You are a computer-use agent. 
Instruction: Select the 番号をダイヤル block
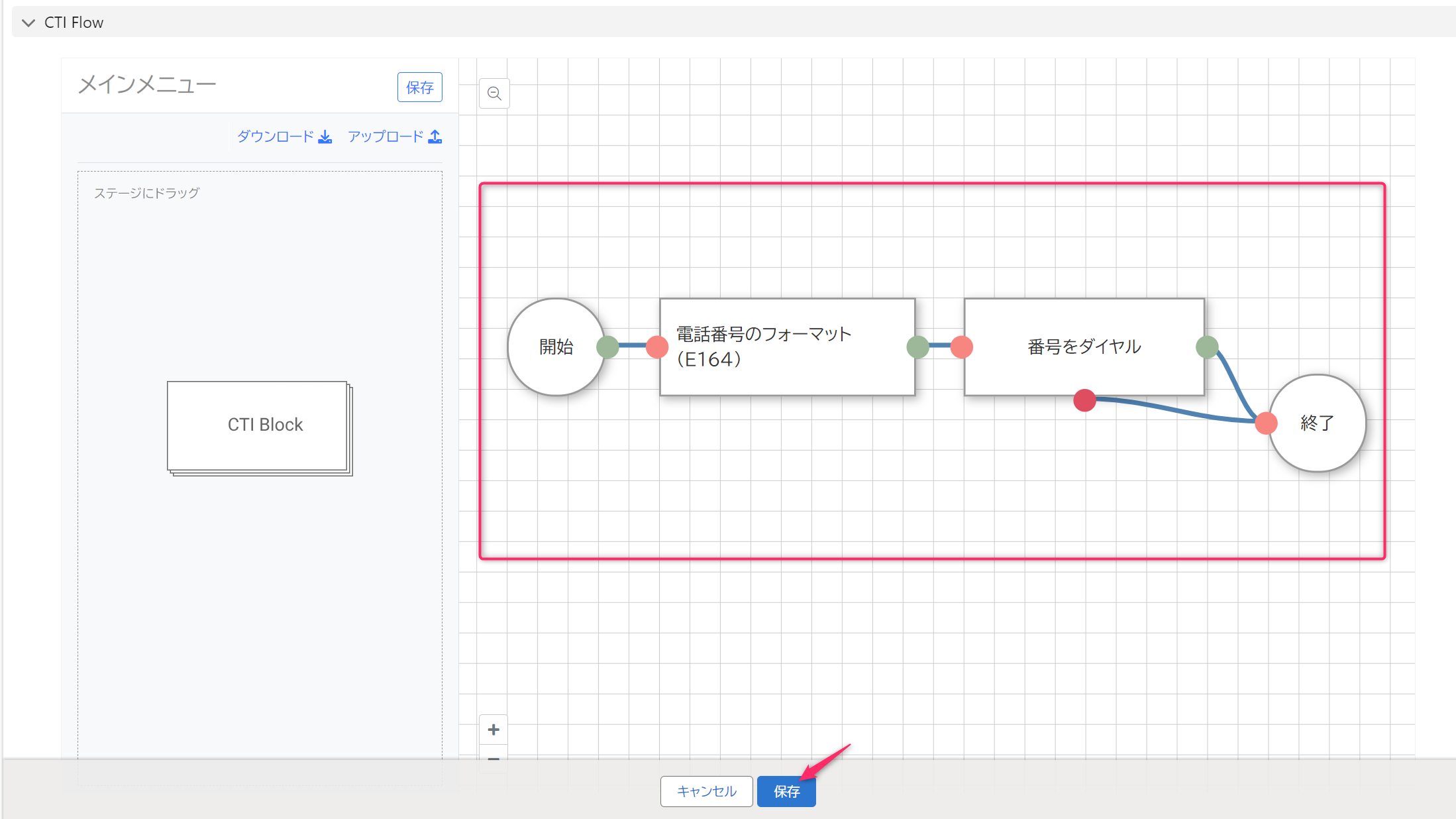(1084, 347)
